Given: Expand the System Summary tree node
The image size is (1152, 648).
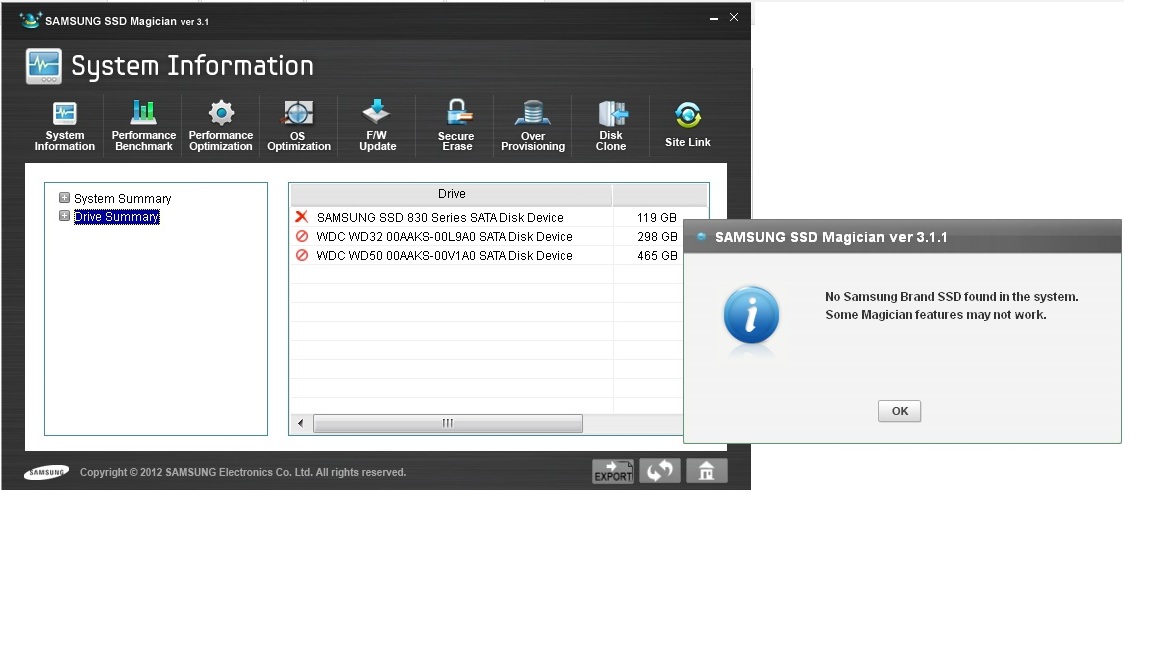Looking at the screenshot, I should point(64,198).
